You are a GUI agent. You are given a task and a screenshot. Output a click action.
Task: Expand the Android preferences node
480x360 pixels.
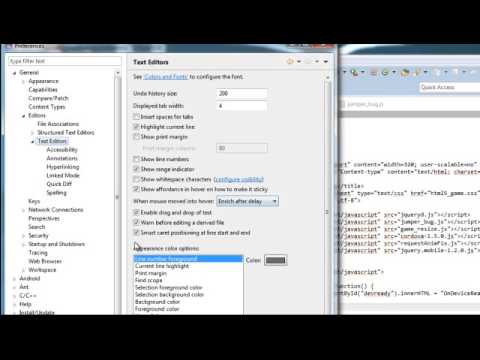pos(14,279)
